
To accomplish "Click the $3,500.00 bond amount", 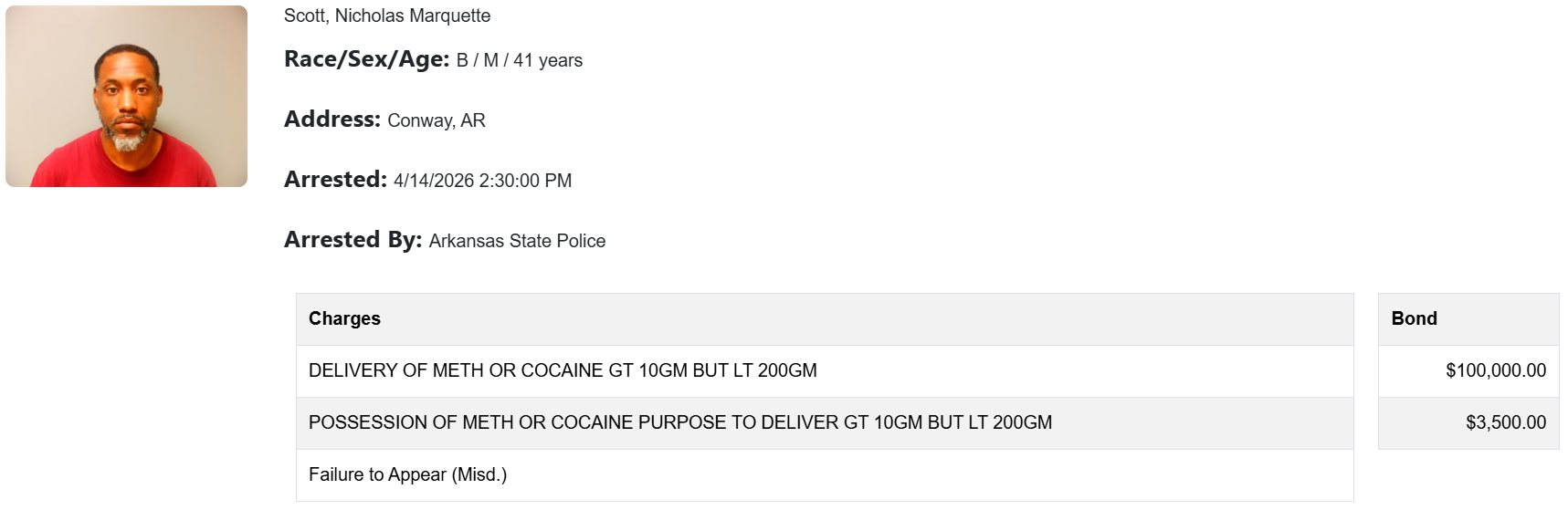I will 1506,422.
